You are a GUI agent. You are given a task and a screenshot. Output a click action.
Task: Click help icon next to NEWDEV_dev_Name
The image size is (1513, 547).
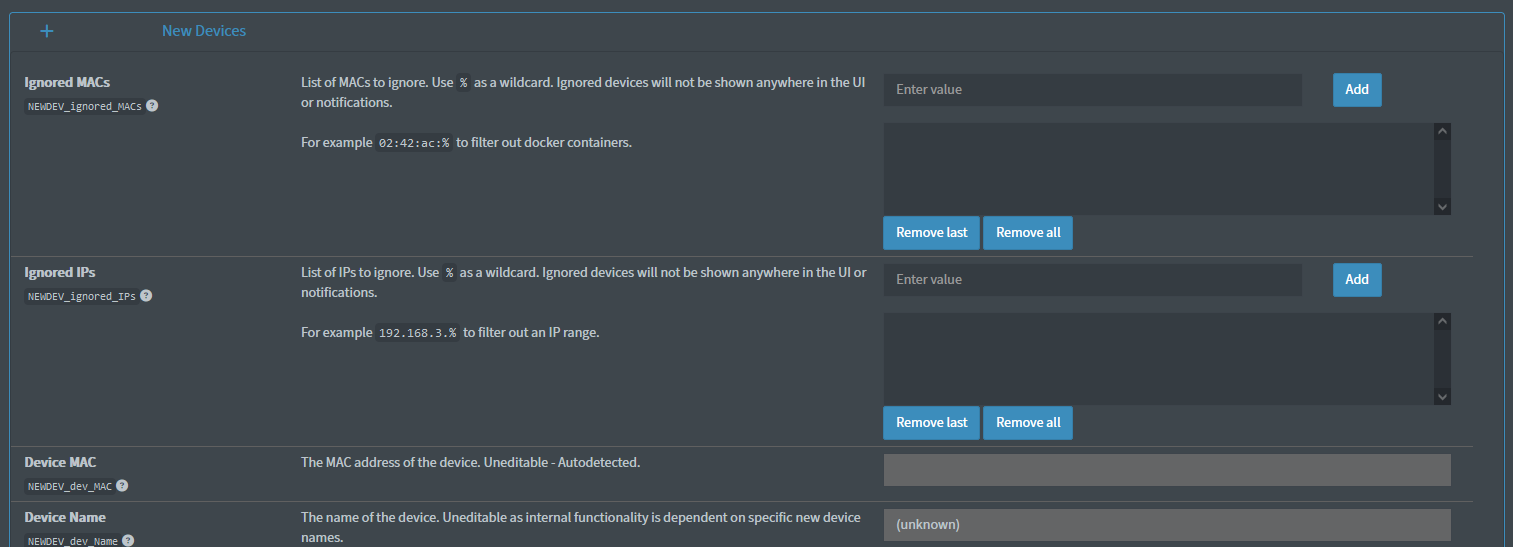click(128, 540)
